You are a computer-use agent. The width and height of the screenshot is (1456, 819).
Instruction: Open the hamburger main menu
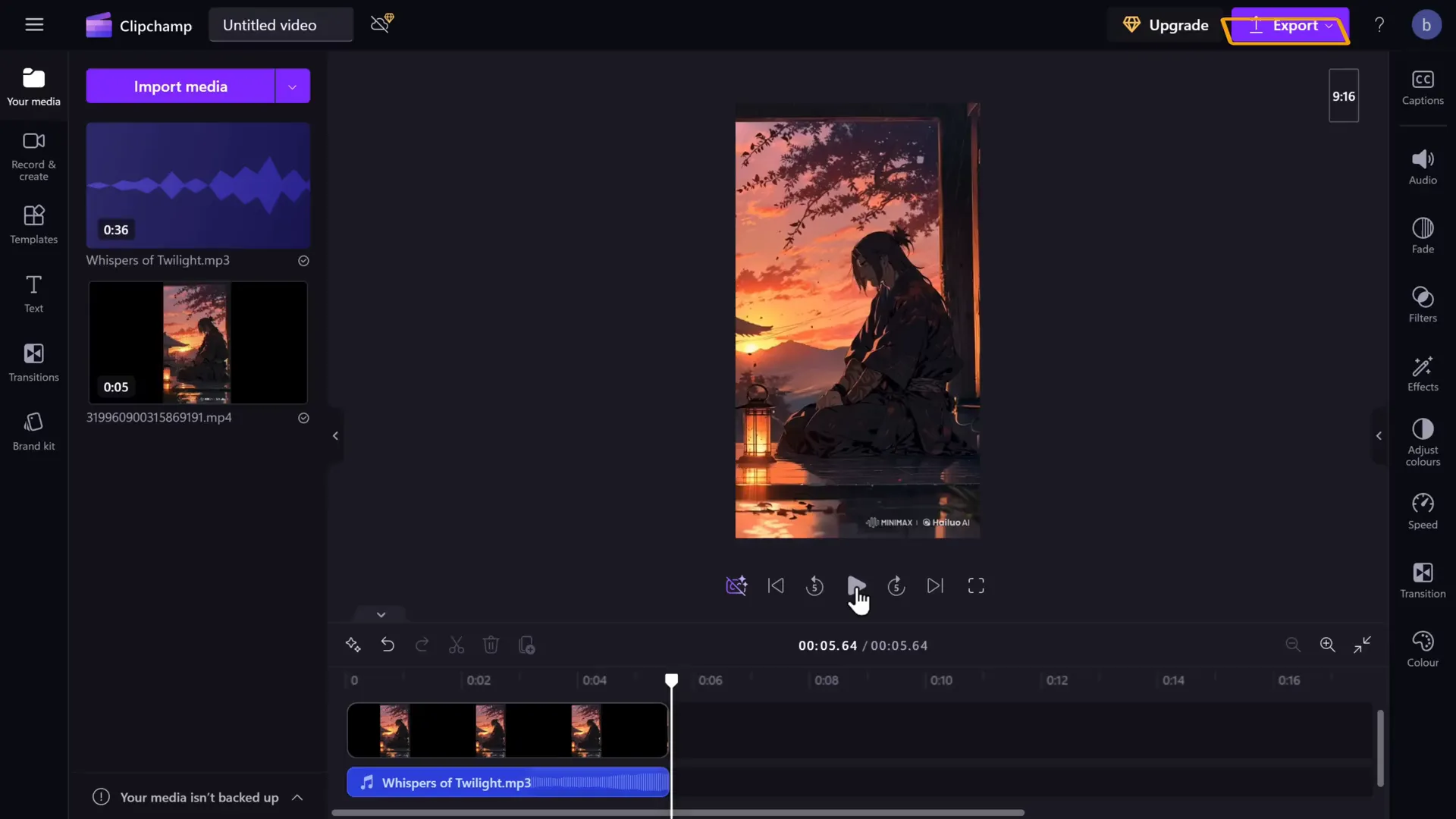[34, 25]
